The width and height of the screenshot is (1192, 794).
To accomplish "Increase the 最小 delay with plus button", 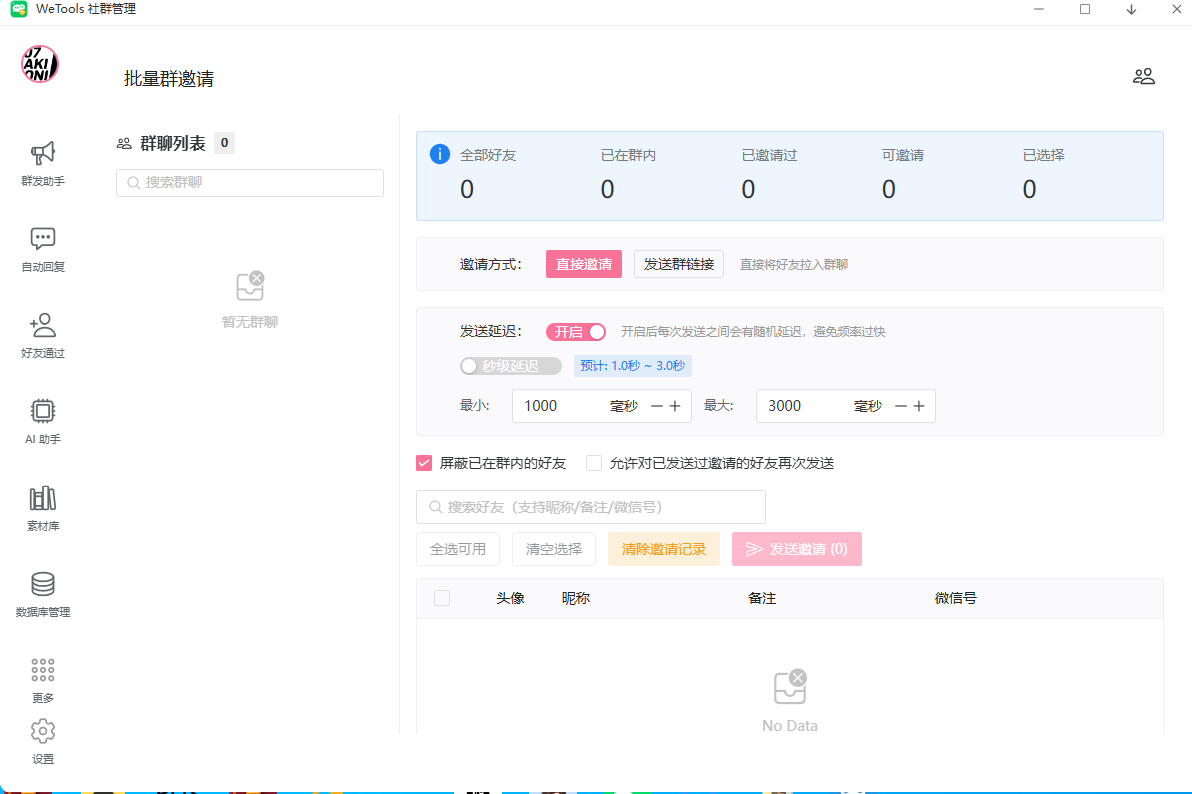I will click(x=675, y=406).
